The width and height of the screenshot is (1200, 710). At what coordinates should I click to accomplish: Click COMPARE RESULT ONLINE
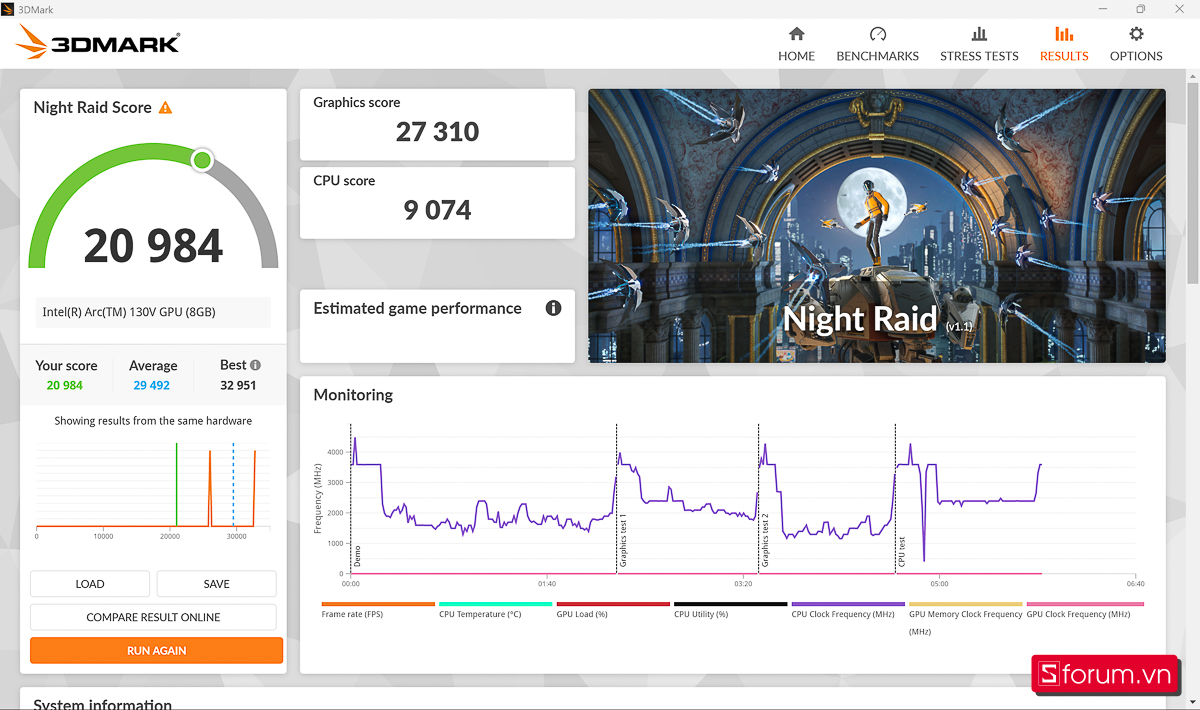[x=153, y=617]
